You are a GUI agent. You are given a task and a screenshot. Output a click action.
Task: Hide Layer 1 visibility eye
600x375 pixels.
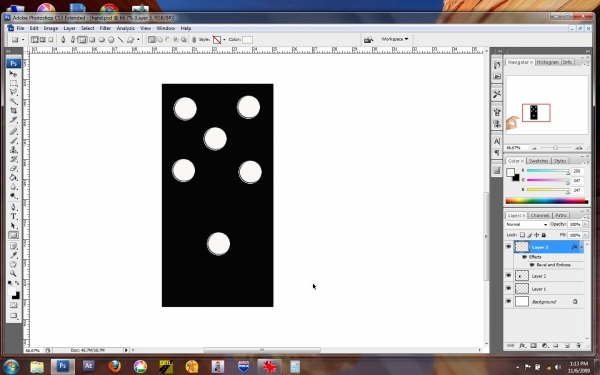click(x=509, y=289)
